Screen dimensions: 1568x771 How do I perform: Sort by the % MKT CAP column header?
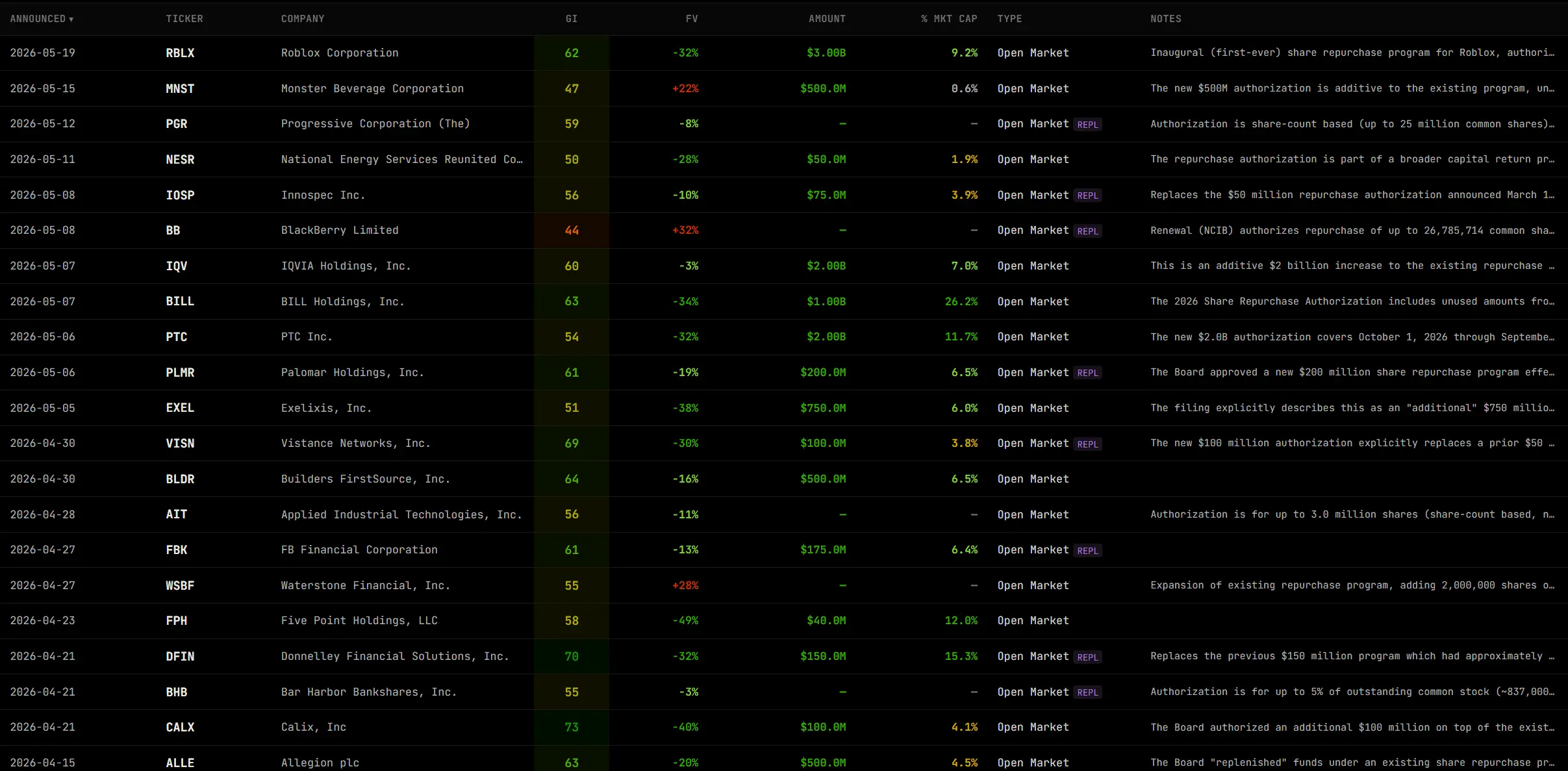click(949, 19)
